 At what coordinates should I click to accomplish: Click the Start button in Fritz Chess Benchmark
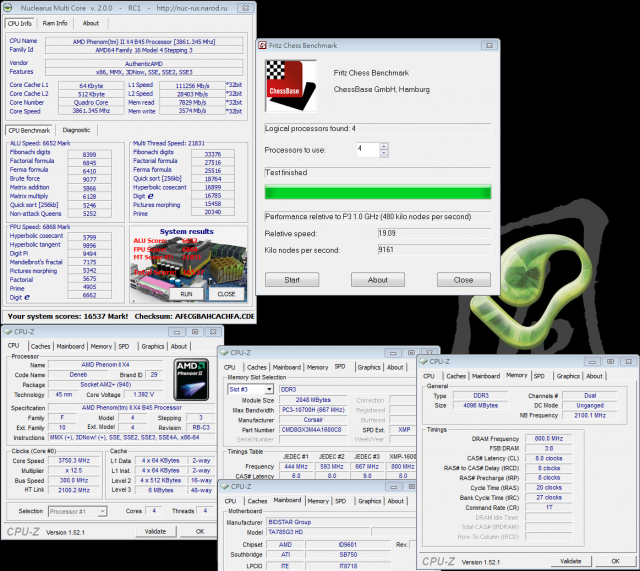pos(292,280)
